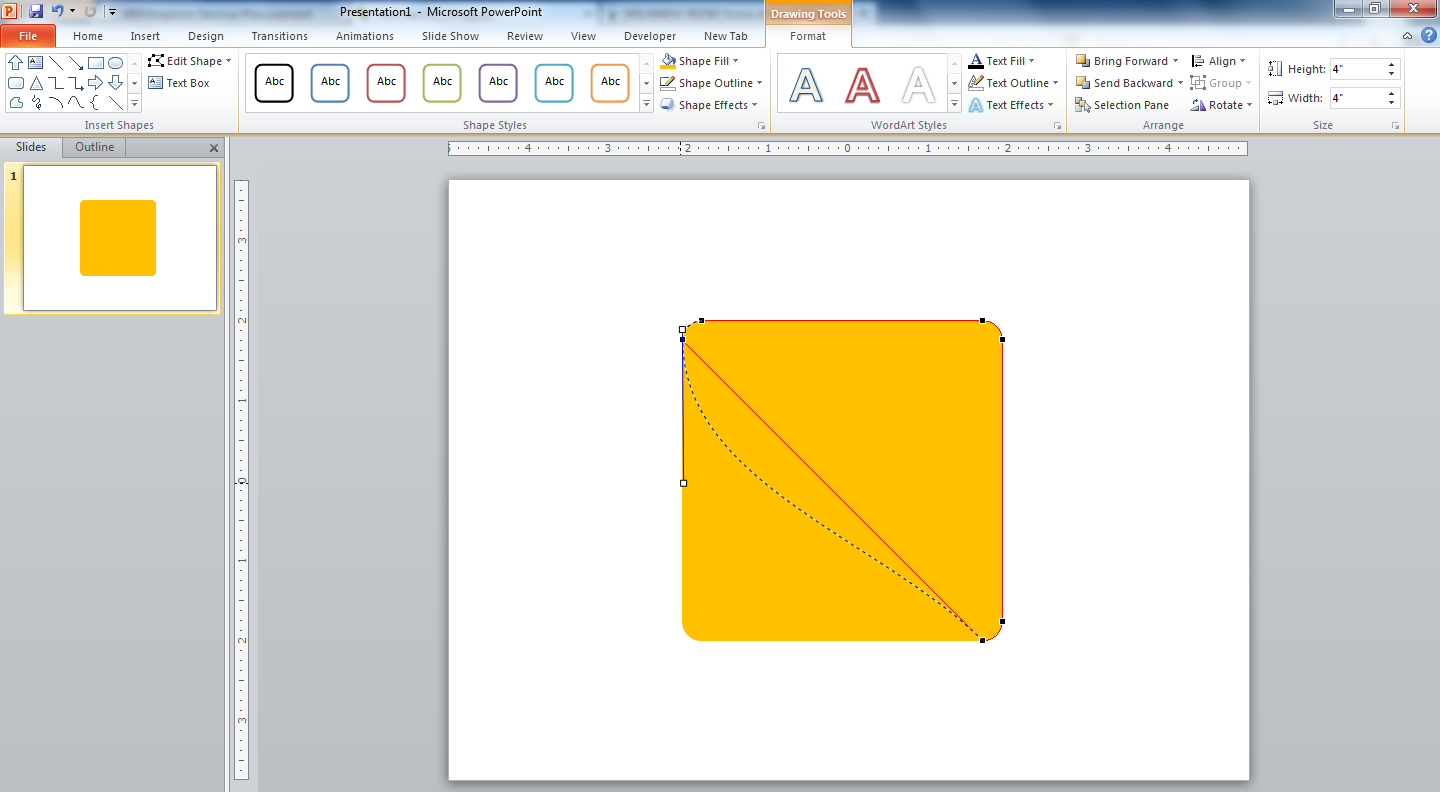Select the Rounded Rectangle shape

[16, 82]
